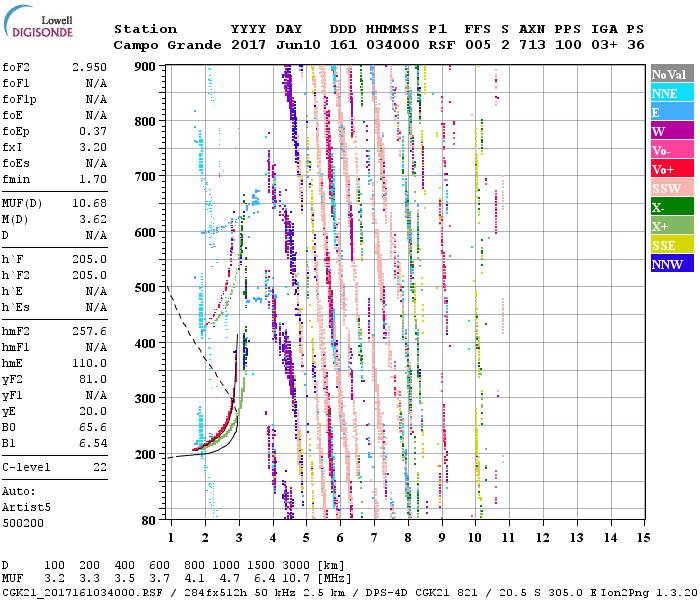Click the AXN value 713
The image size is (700, 600).
532,45
